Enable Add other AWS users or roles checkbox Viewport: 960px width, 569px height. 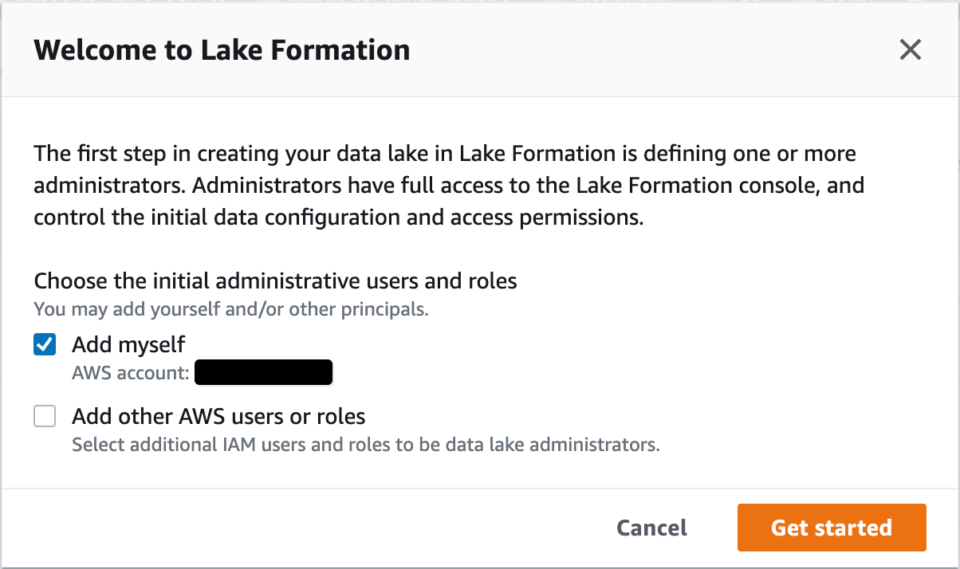tap(45, 416)
